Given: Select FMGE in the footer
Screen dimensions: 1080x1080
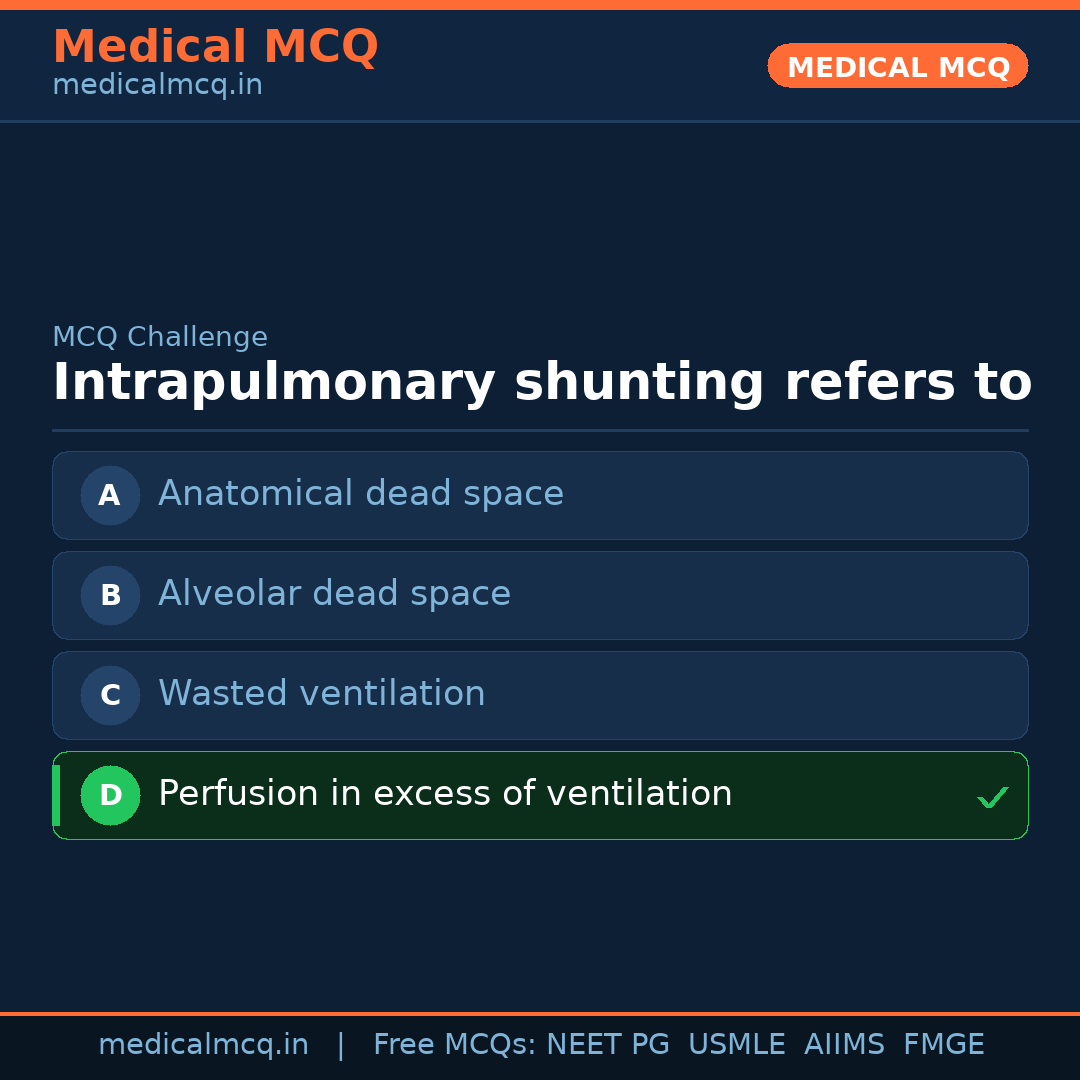Looking at the screenshot, I should pos(943,1045).
